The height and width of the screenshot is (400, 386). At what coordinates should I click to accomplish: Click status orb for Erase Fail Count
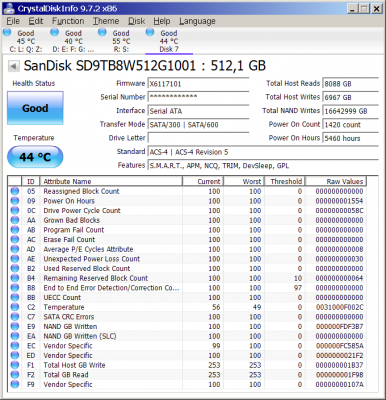(15, 239)
